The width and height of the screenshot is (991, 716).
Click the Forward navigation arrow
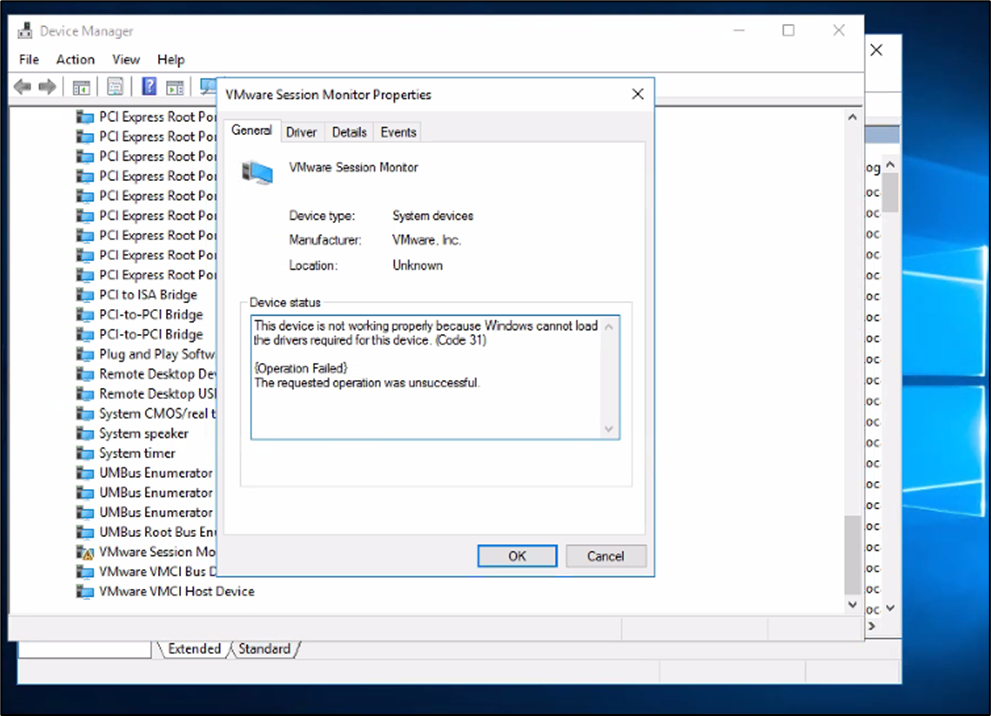[x=47, y=86]
